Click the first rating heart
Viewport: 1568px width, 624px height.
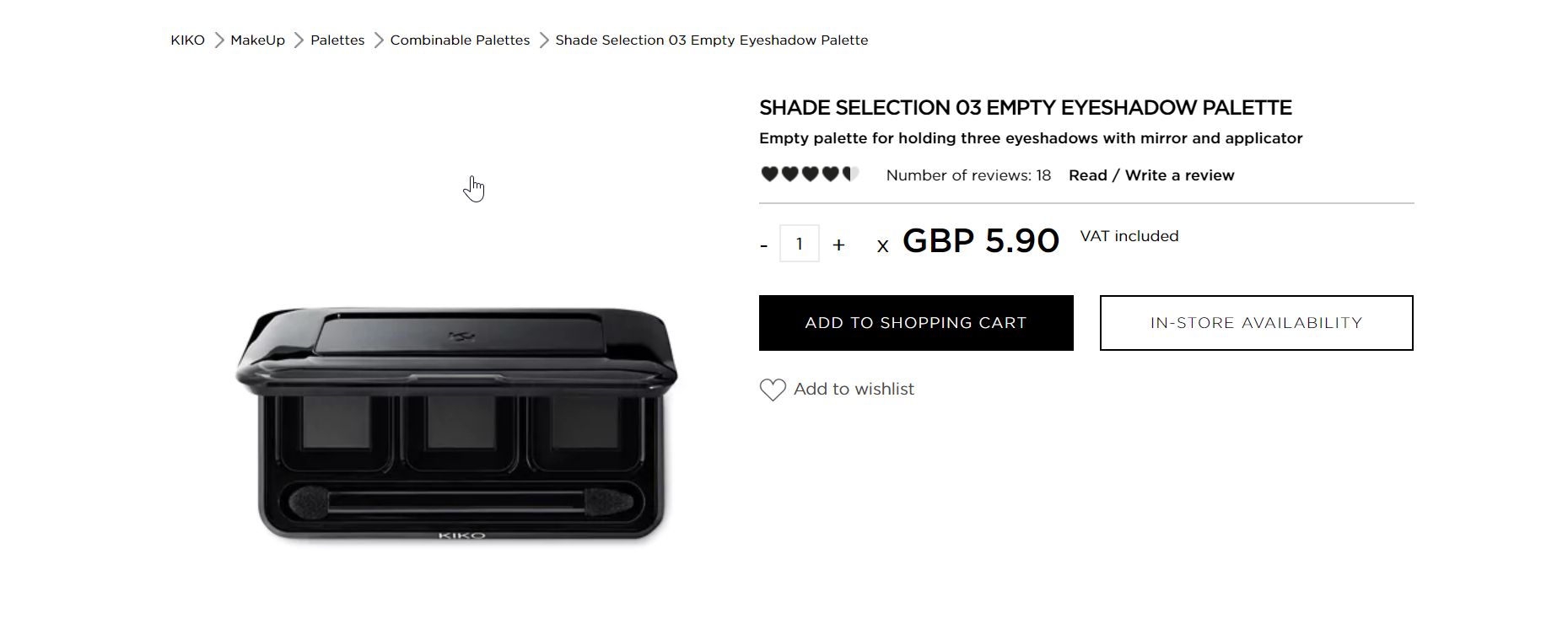[769, 175]
